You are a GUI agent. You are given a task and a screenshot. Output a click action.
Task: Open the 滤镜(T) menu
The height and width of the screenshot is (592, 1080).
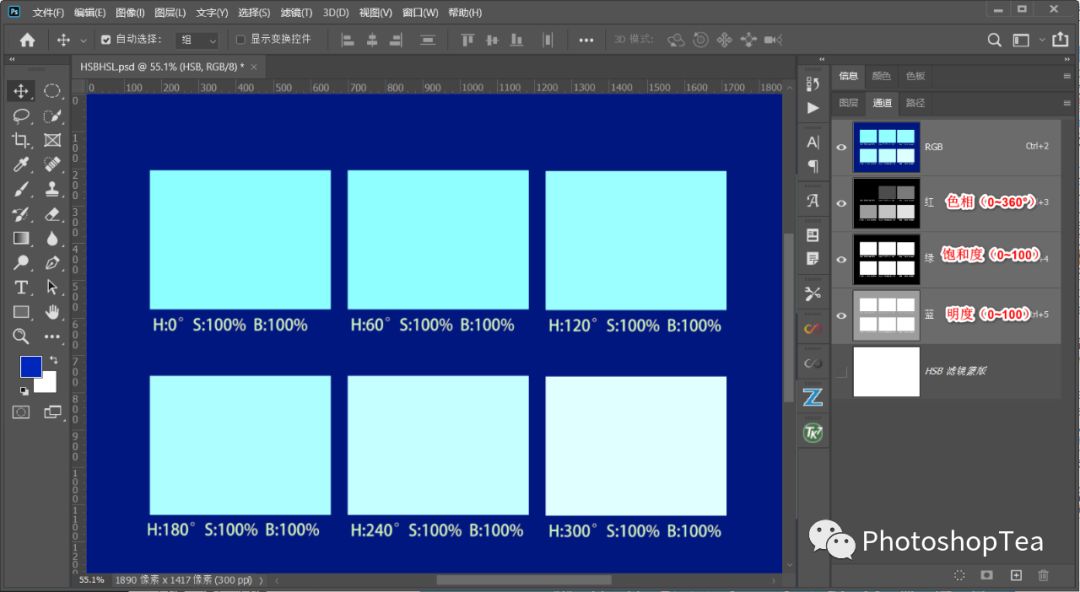[x=296, y=13]
